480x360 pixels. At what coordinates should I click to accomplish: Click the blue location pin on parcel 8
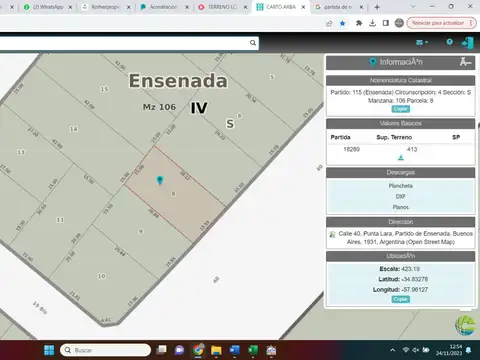(160, 180)
